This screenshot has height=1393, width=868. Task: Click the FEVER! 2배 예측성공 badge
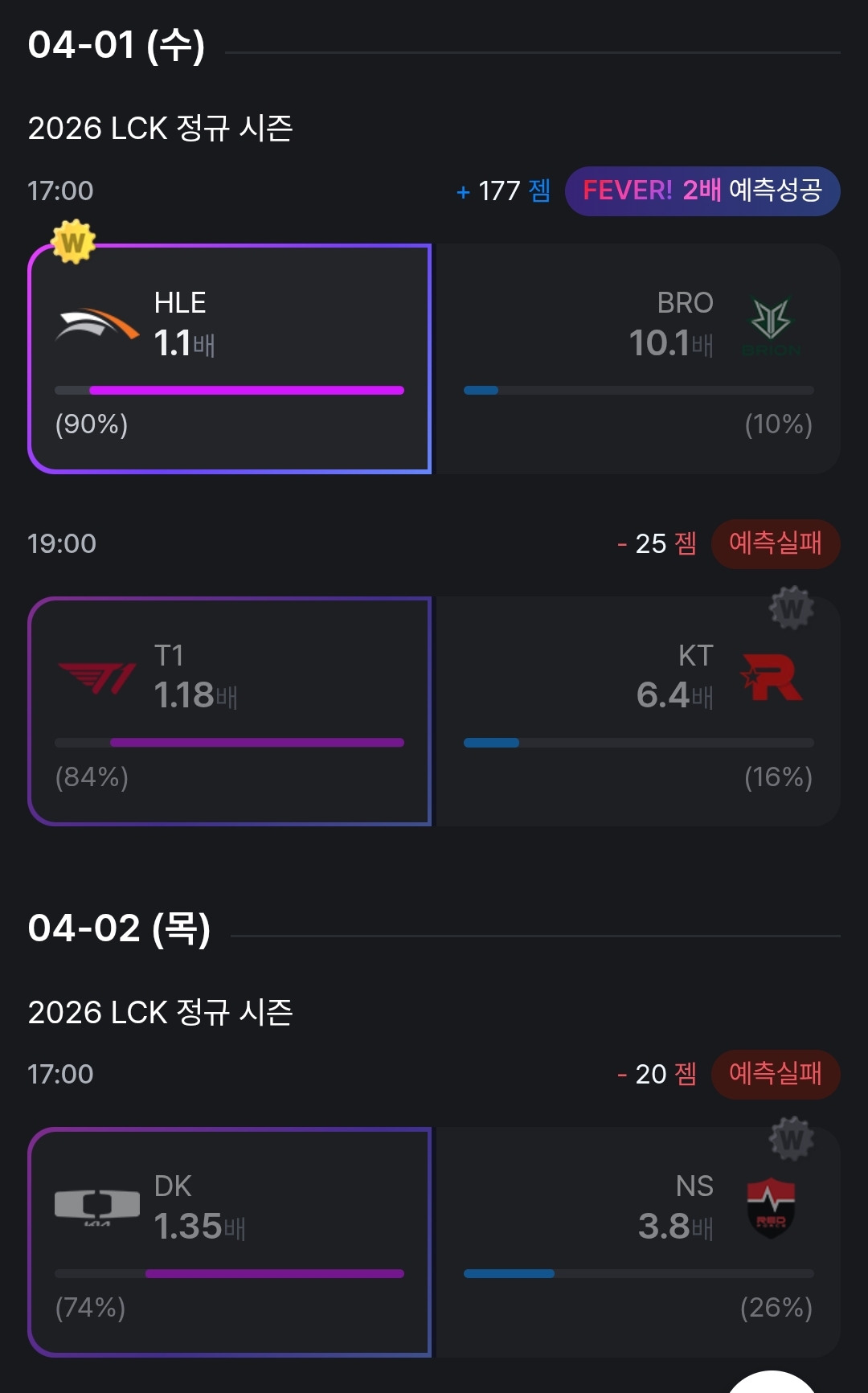(702, 191)
